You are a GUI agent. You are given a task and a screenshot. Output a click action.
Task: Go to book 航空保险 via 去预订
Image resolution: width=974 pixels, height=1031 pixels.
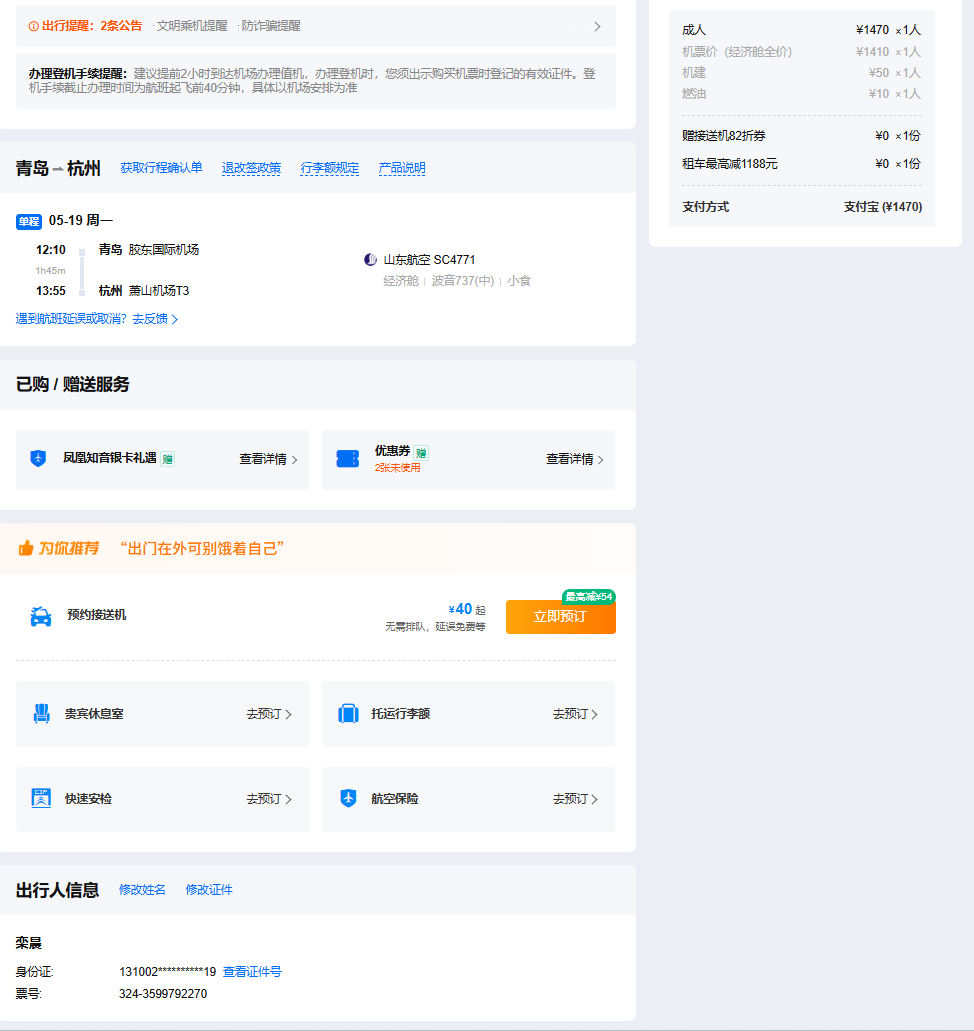click(575, 799)
